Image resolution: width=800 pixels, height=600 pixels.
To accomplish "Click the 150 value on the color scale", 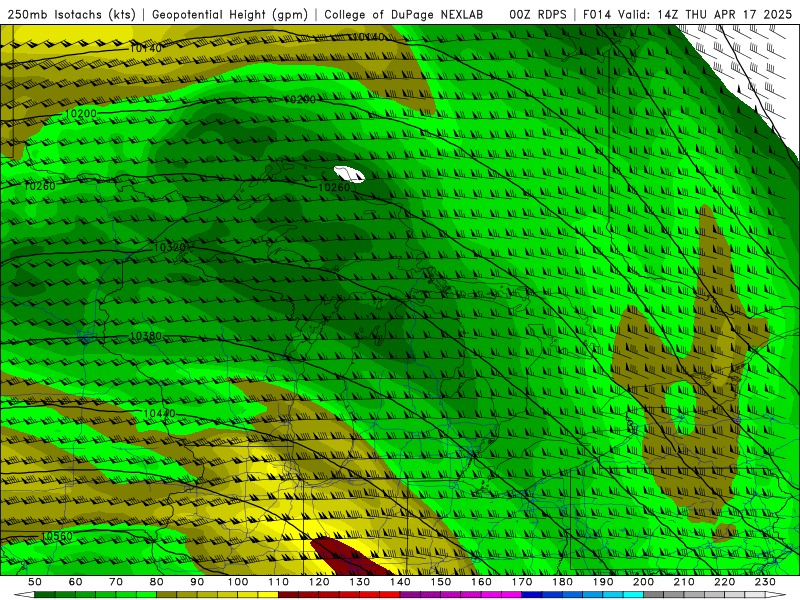I will (441, 582).
